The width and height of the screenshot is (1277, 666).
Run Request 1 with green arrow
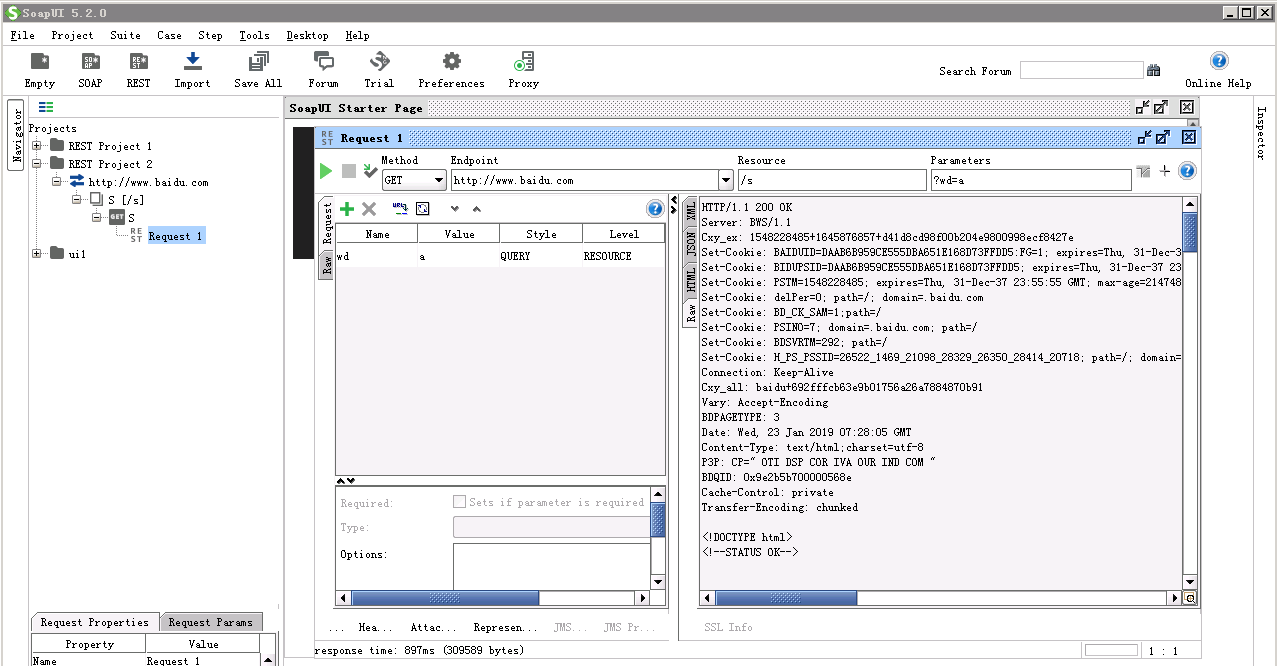[325, 171]
